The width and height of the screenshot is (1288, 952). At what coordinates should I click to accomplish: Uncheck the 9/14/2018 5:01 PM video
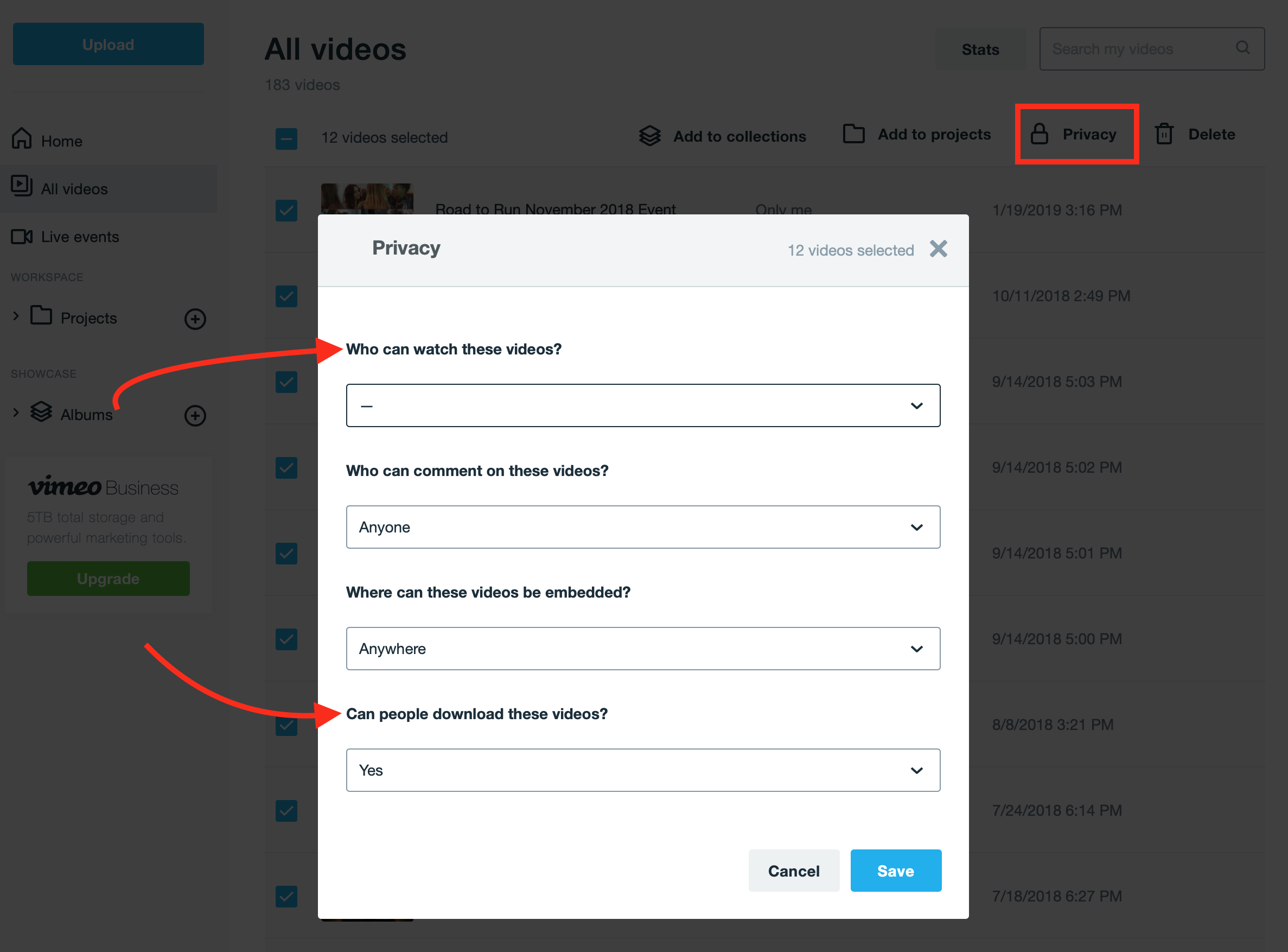coord(286,554)
